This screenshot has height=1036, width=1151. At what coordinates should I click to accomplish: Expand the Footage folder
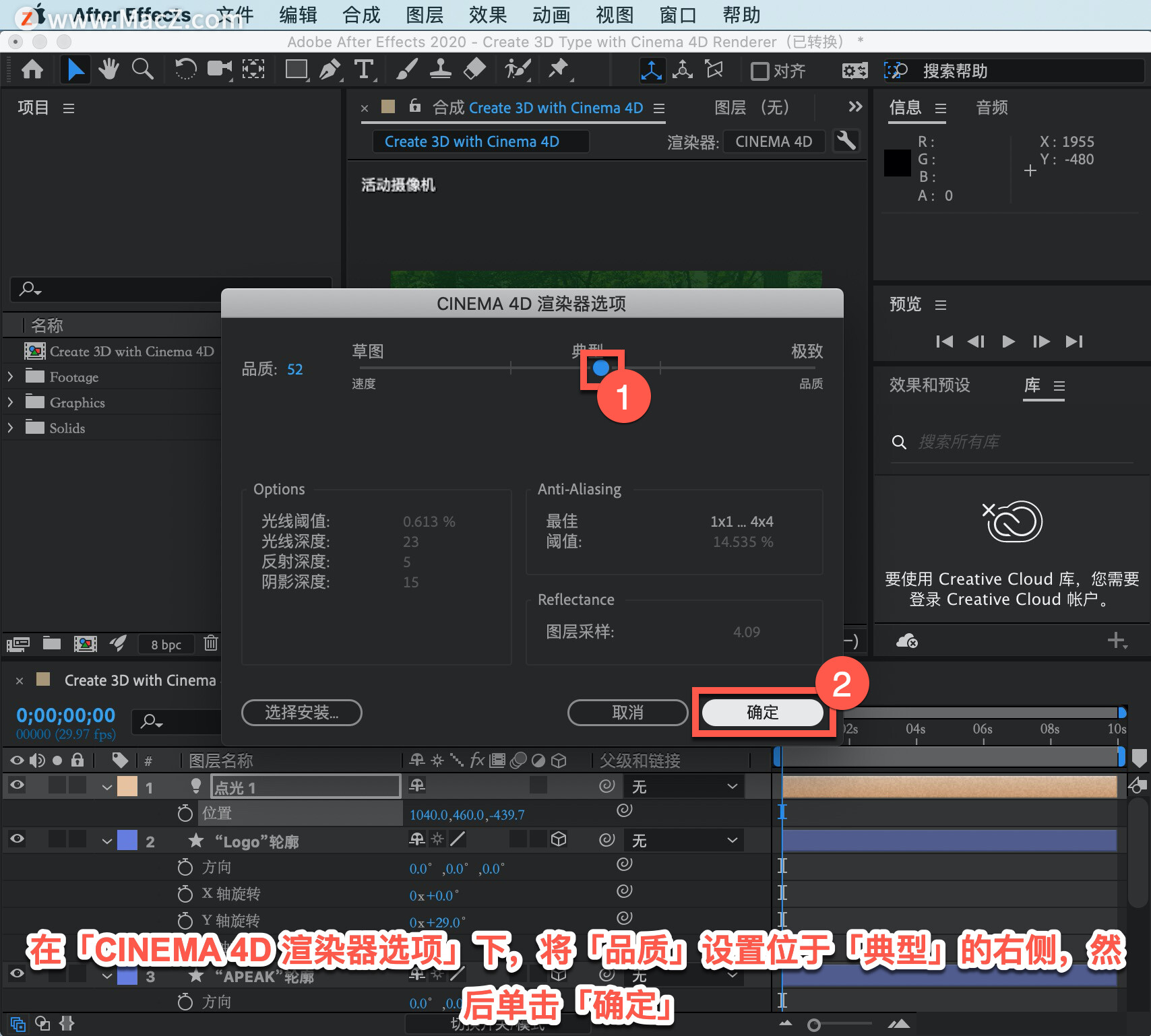(x=10, y=377)
